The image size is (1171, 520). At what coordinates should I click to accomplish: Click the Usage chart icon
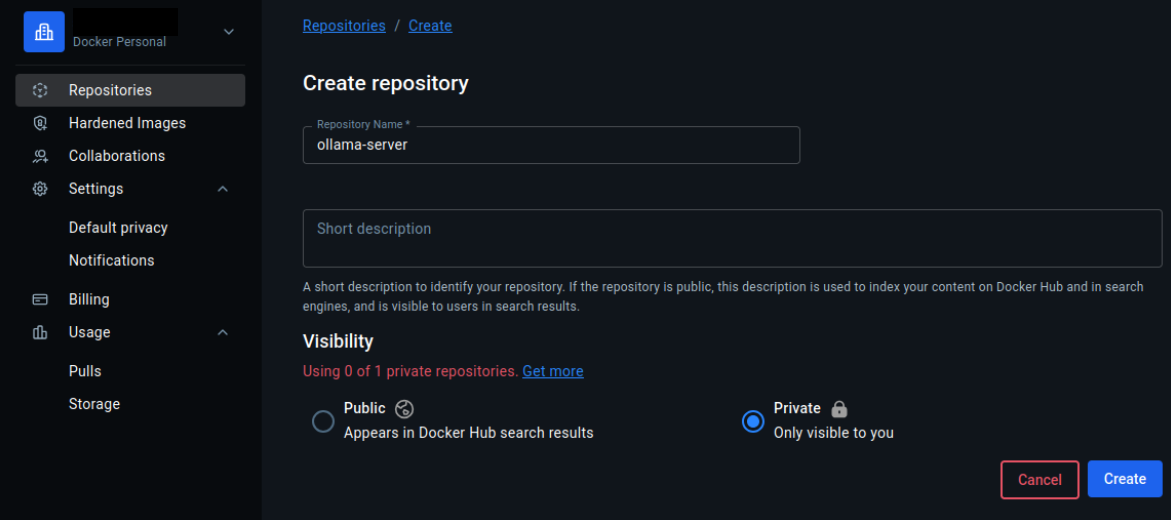click(x=40, y=332)
